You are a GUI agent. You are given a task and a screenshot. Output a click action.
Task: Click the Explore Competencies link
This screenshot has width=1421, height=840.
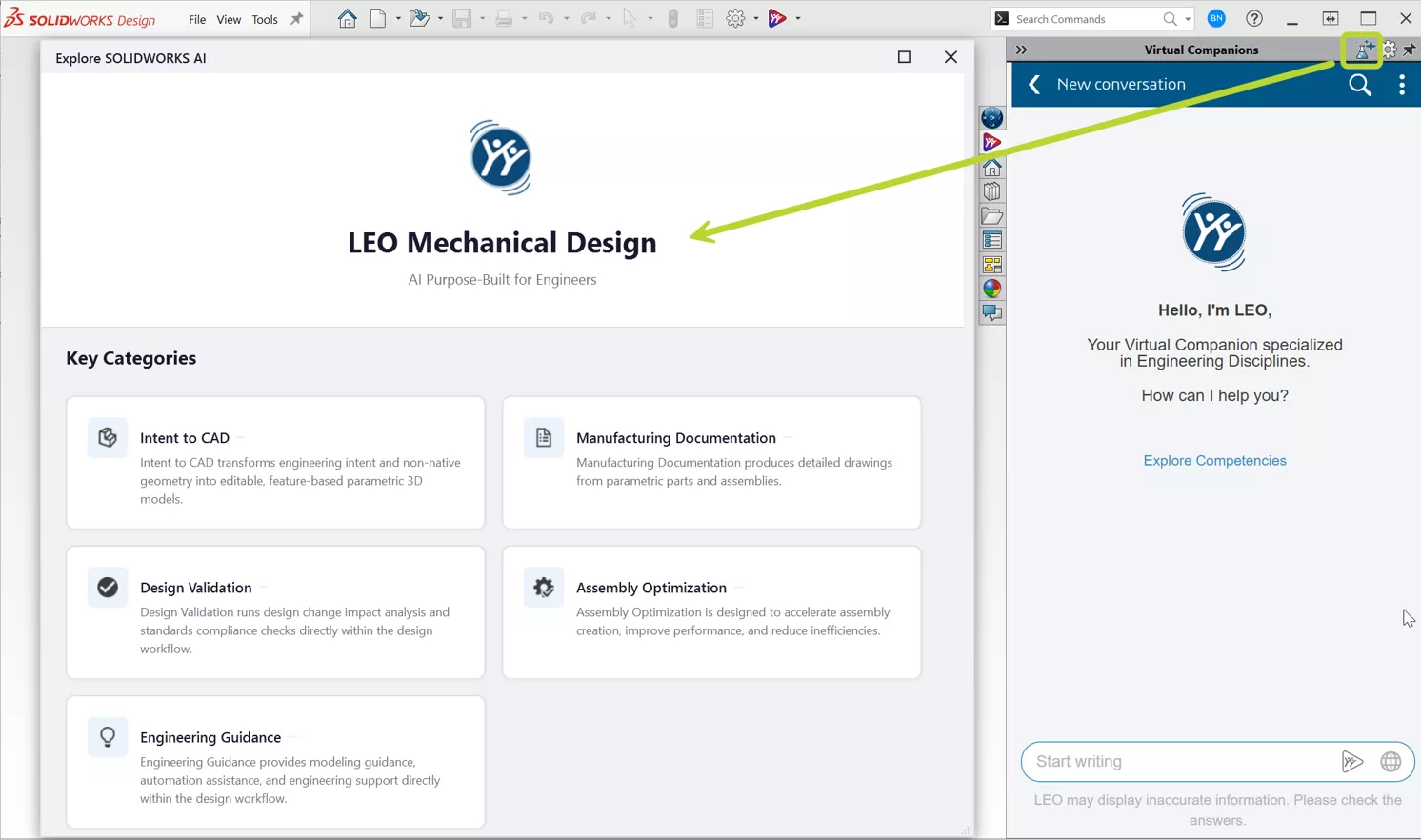click(x=1214, y=460)
